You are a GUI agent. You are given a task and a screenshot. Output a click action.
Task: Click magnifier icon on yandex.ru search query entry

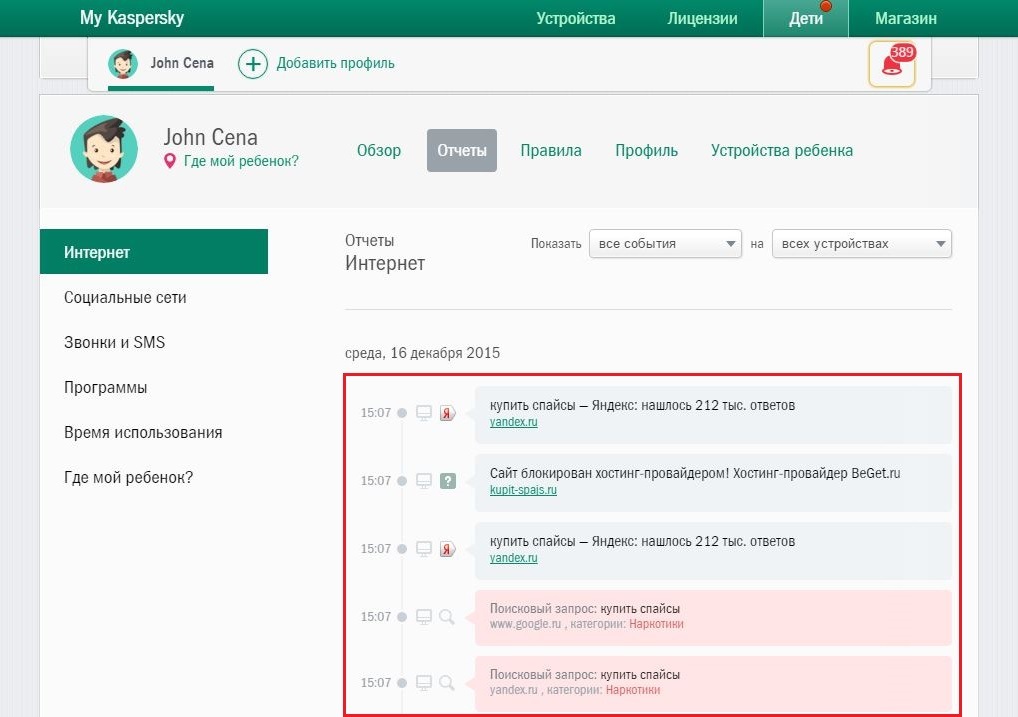click(x=447, y=683)
